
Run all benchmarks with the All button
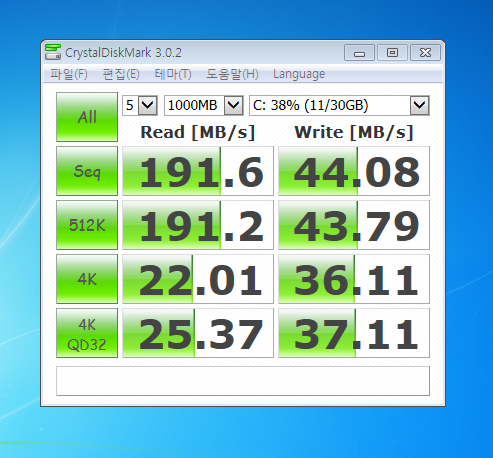pyautogui.click(x=87, y=117)
